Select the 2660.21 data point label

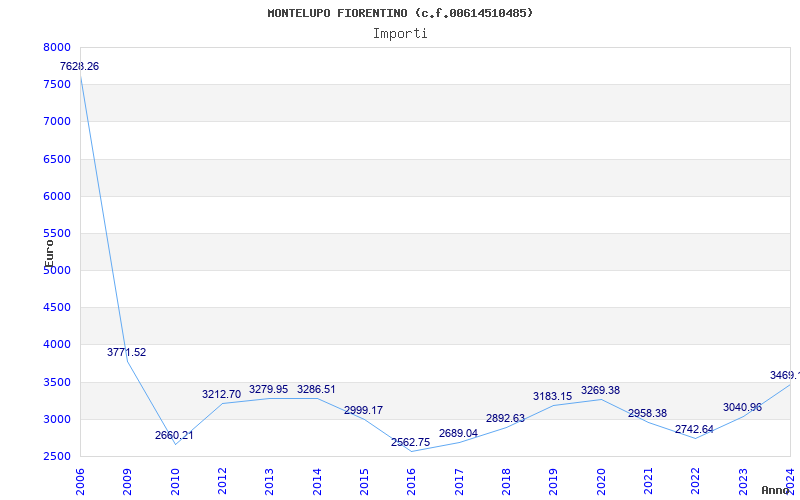click(x=174, y=435)
